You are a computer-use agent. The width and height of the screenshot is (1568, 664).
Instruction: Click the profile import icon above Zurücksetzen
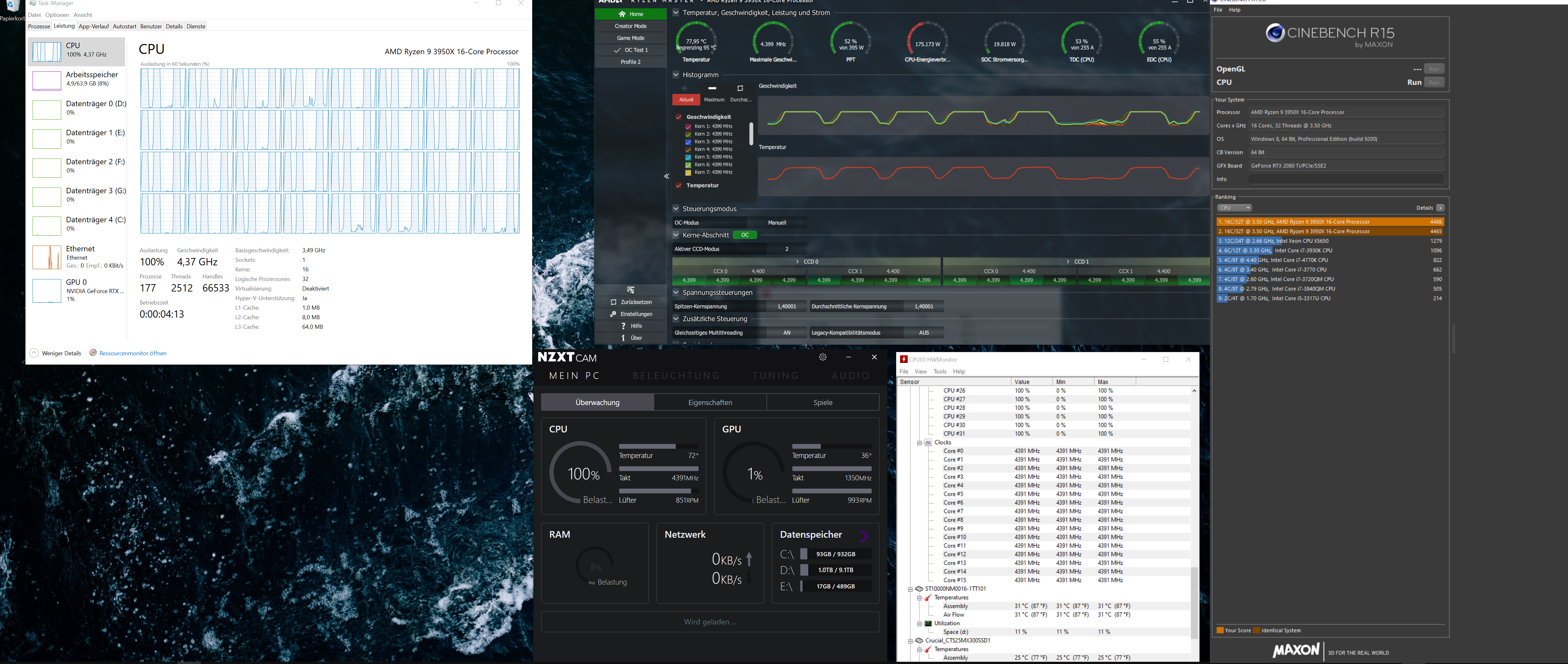click(x=631, y=290)
